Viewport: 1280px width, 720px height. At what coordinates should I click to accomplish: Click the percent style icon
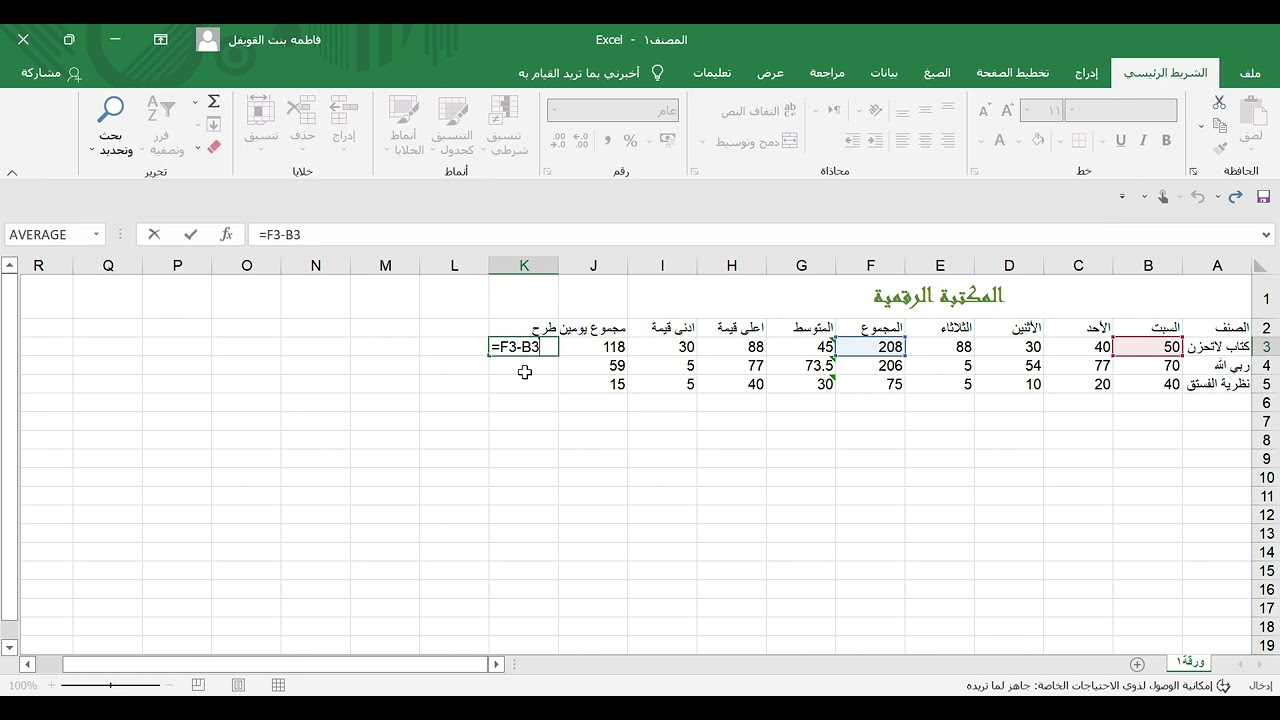point(630,141)
